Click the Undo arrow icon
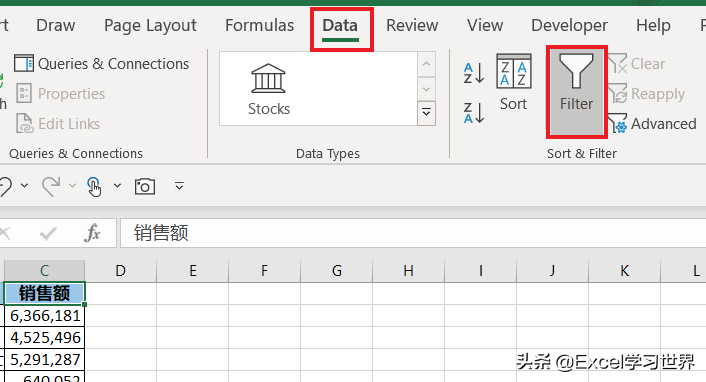Screen dimensions: 706x382 pyautogui.click(x=6, y=186)
